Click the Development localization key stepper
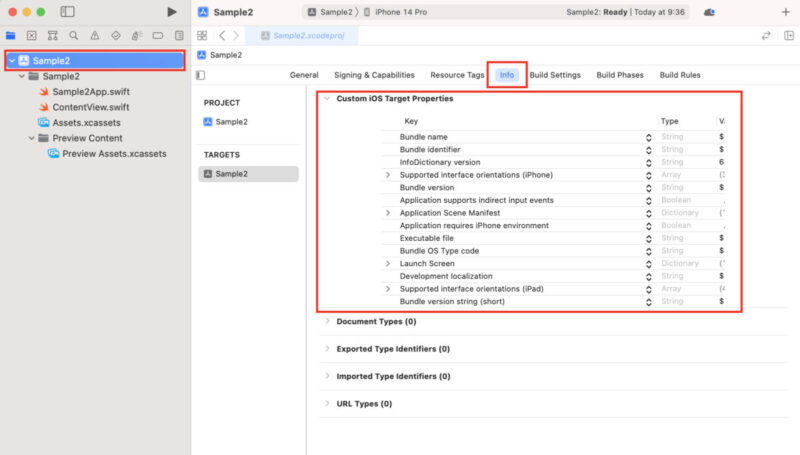The width and height of the screenshot is (800, 455). click(x=648, y=276)
